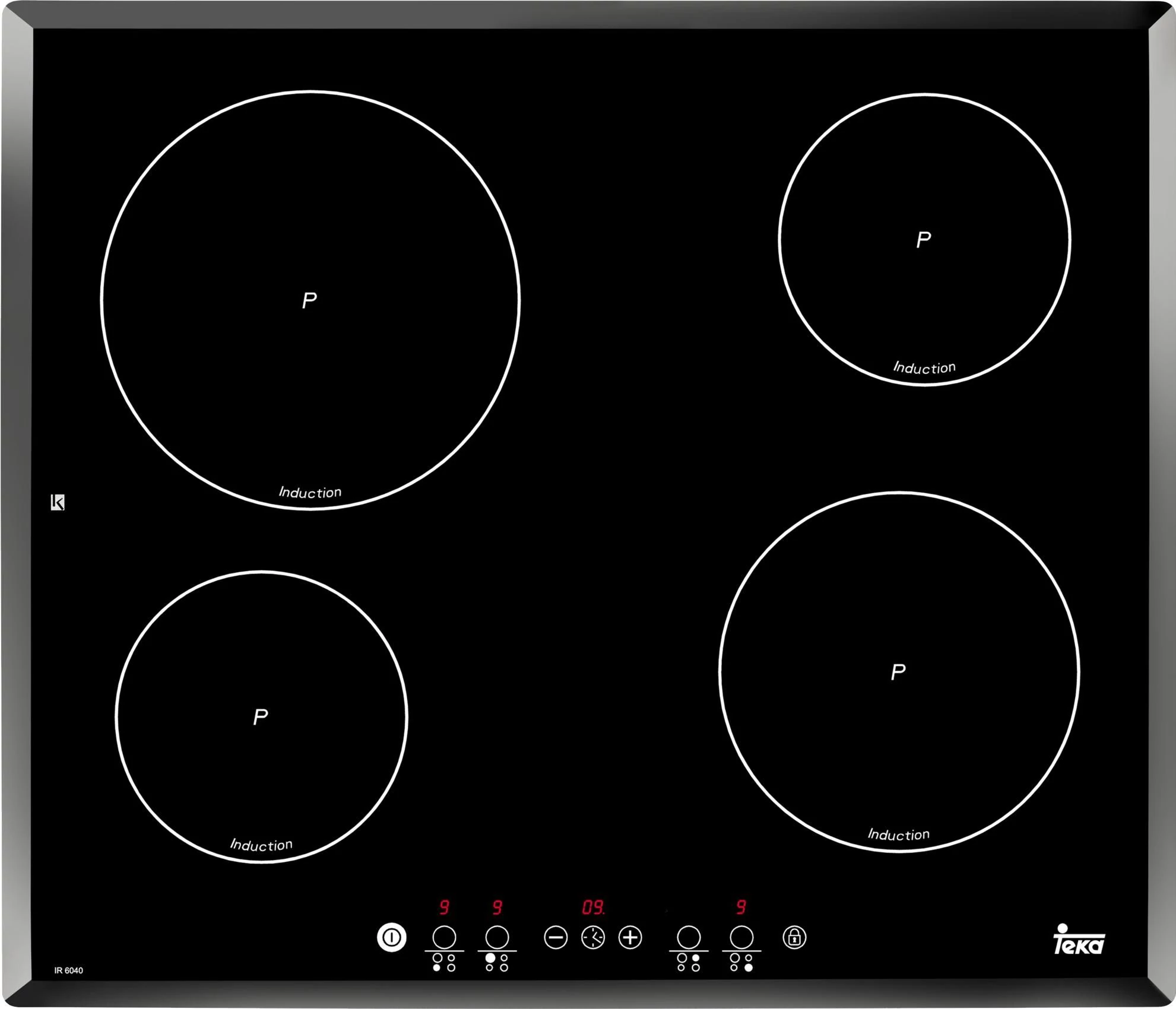Click the Teka brand logo

1078,939
